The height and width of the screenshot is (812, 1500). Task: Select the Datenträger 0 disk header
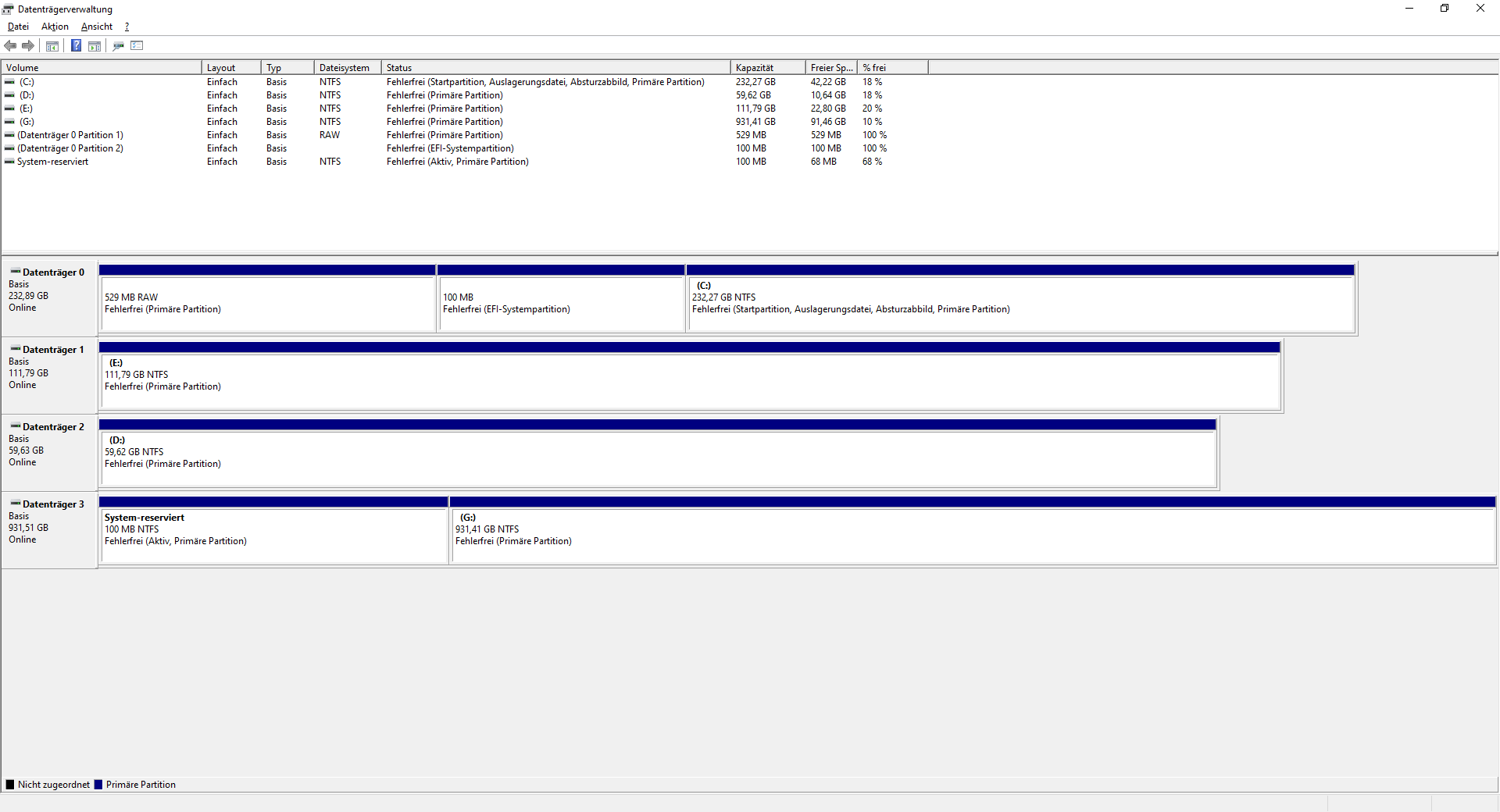pos(49,298)
